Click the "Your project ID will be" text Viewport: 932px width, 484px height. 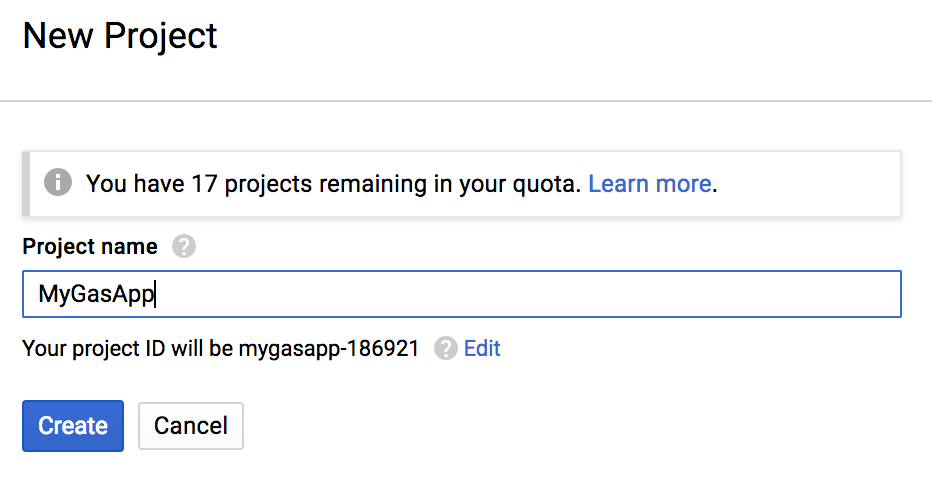pos(128,348)
